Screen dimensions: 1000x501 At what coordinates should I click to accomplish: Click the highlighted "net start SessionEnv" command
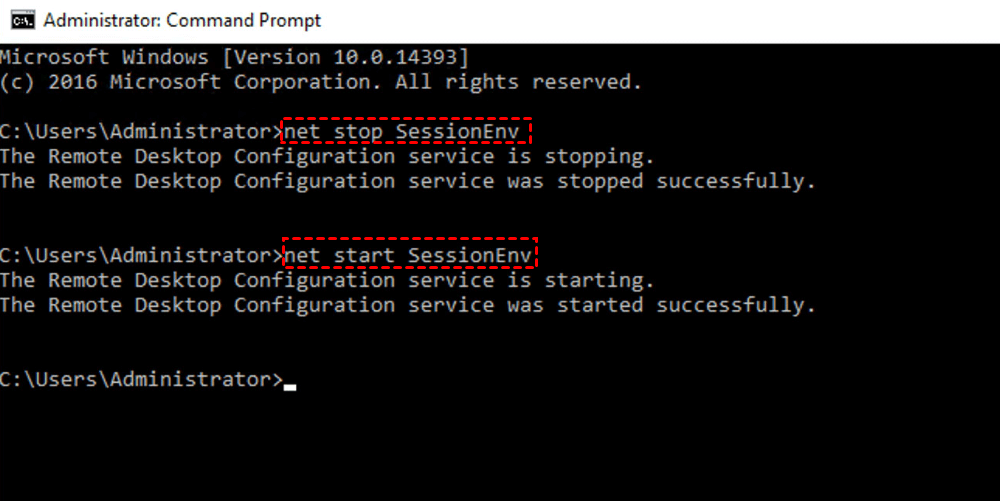(411, 256)
